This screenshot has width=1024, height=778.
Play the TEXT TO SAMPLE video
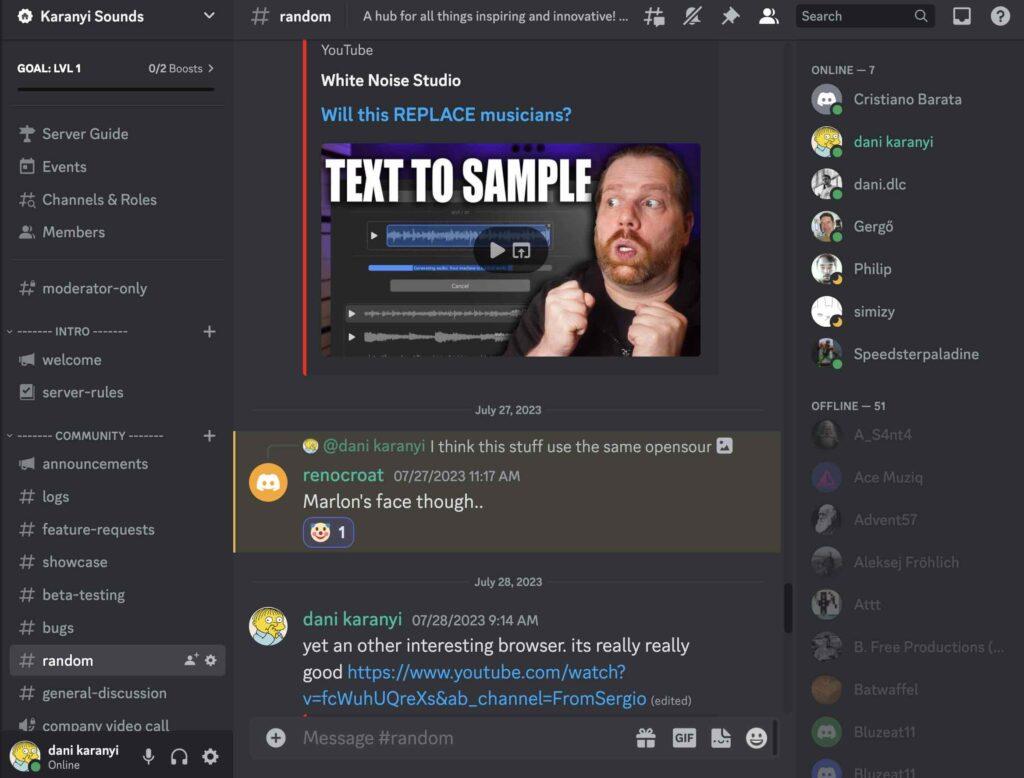pos(497,250)
